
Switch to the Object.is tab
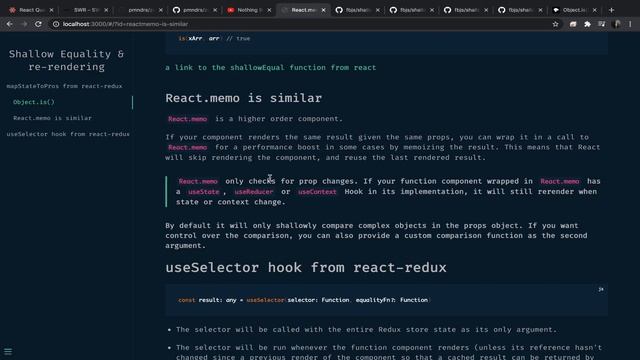(575, 10)
